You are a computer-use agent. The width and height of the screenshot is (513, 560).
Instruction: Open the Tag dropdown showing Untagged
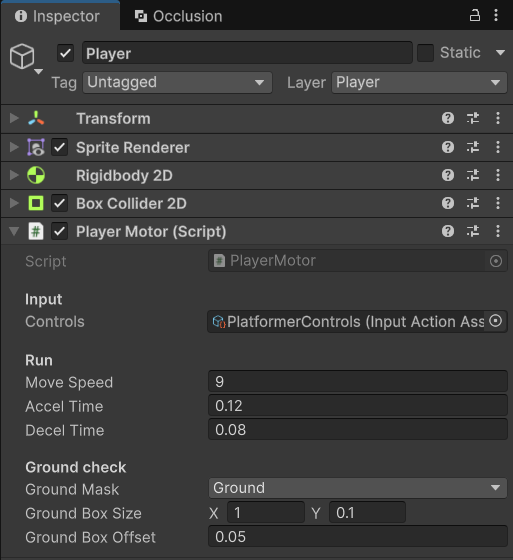(177, 82)
